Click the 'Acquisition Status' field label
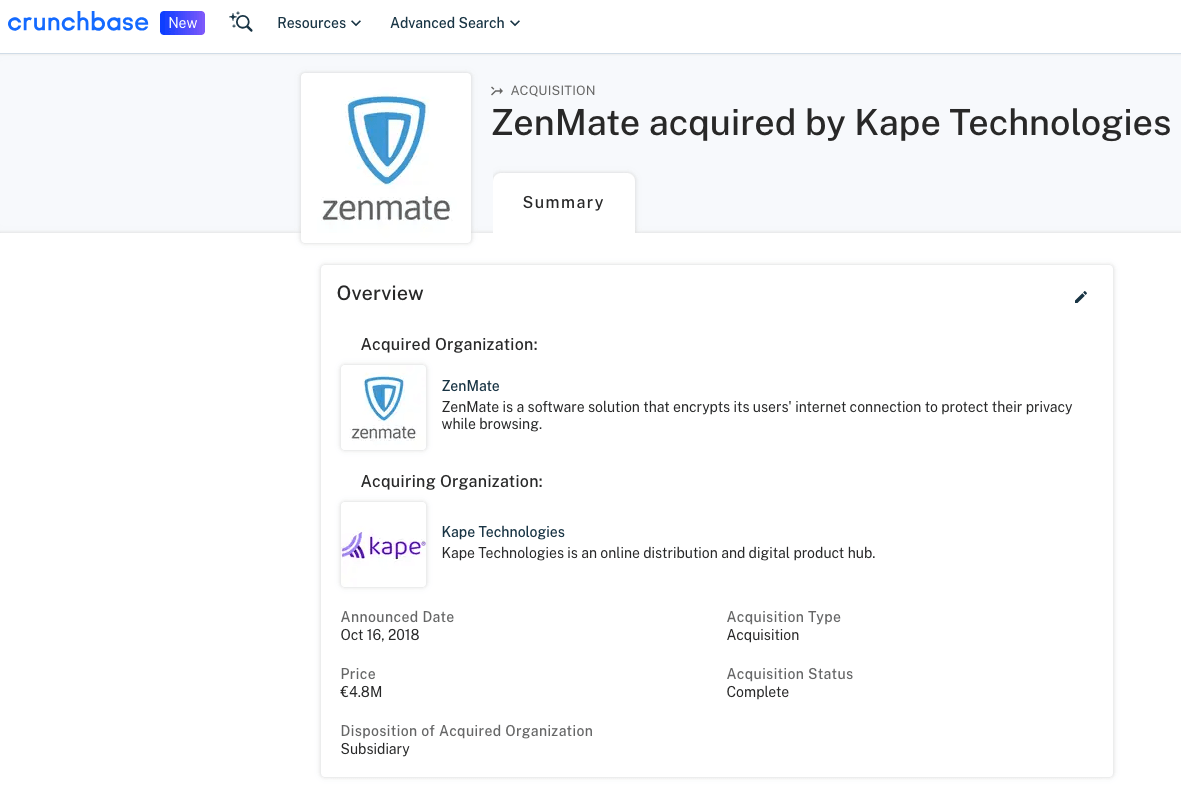 (x=790, y=674)
